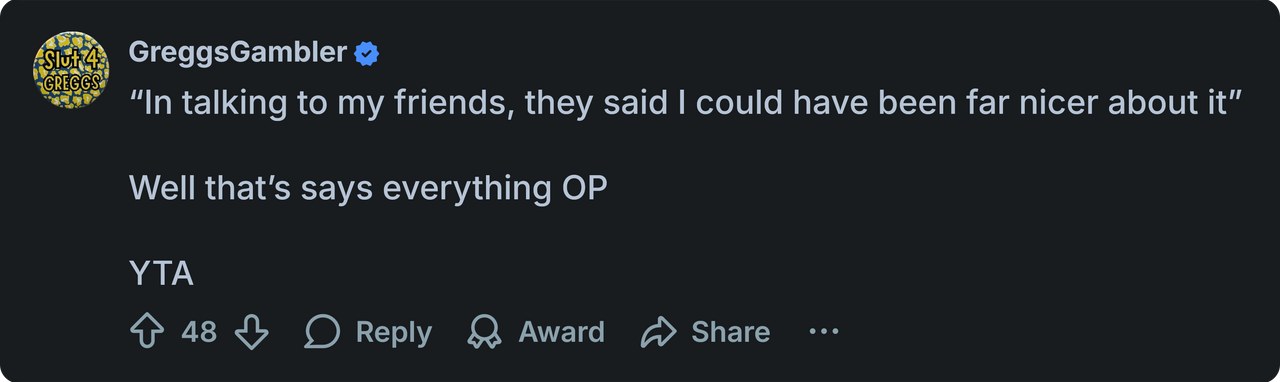Open the Slut 4 Greggs avatar
Image resolution: width=1280 pixels, height=382 pixels.
tap(71, 67)
